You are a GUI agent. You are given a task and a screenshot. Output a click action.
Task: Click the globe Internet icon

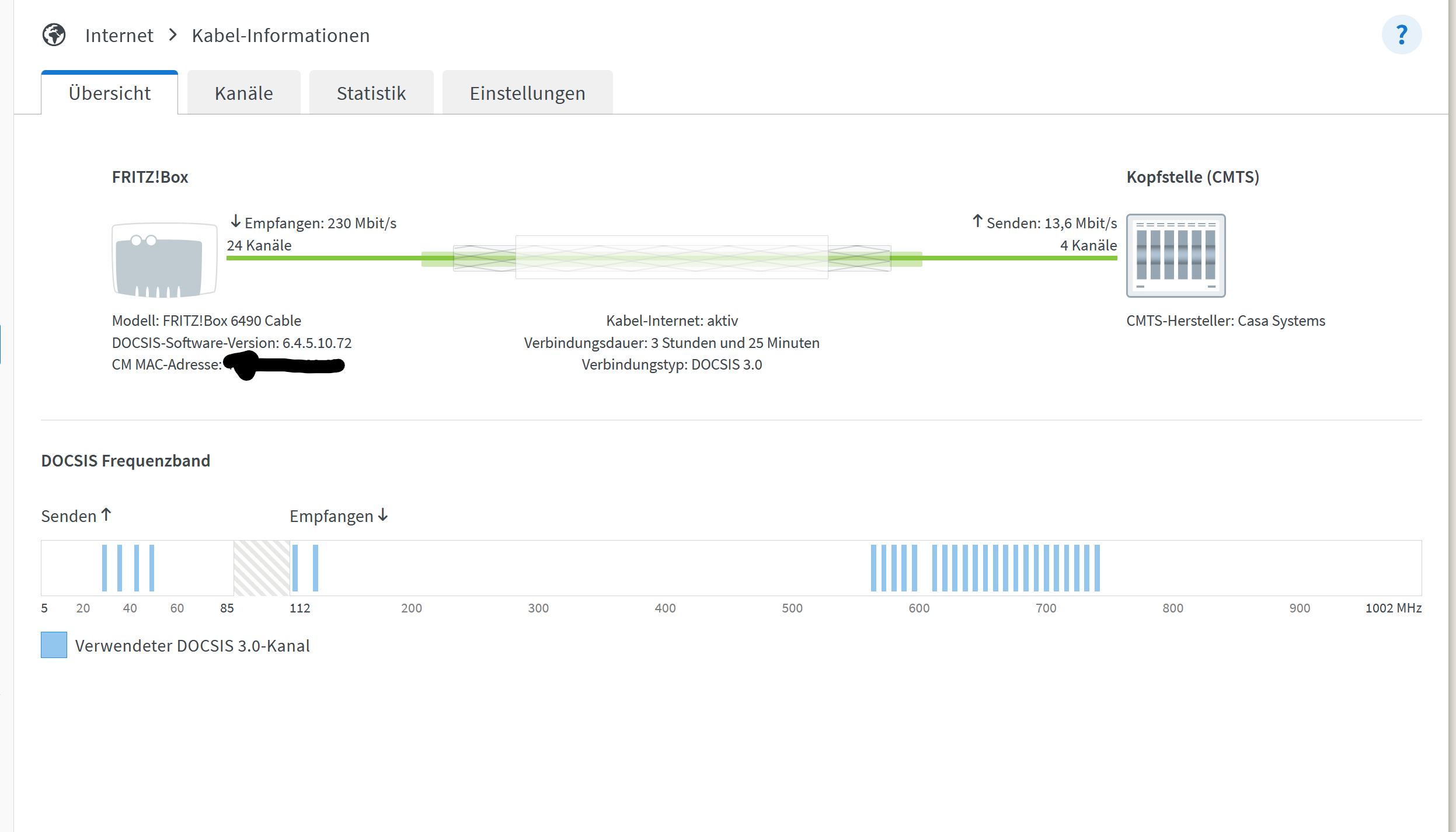[x=54, y=35]
